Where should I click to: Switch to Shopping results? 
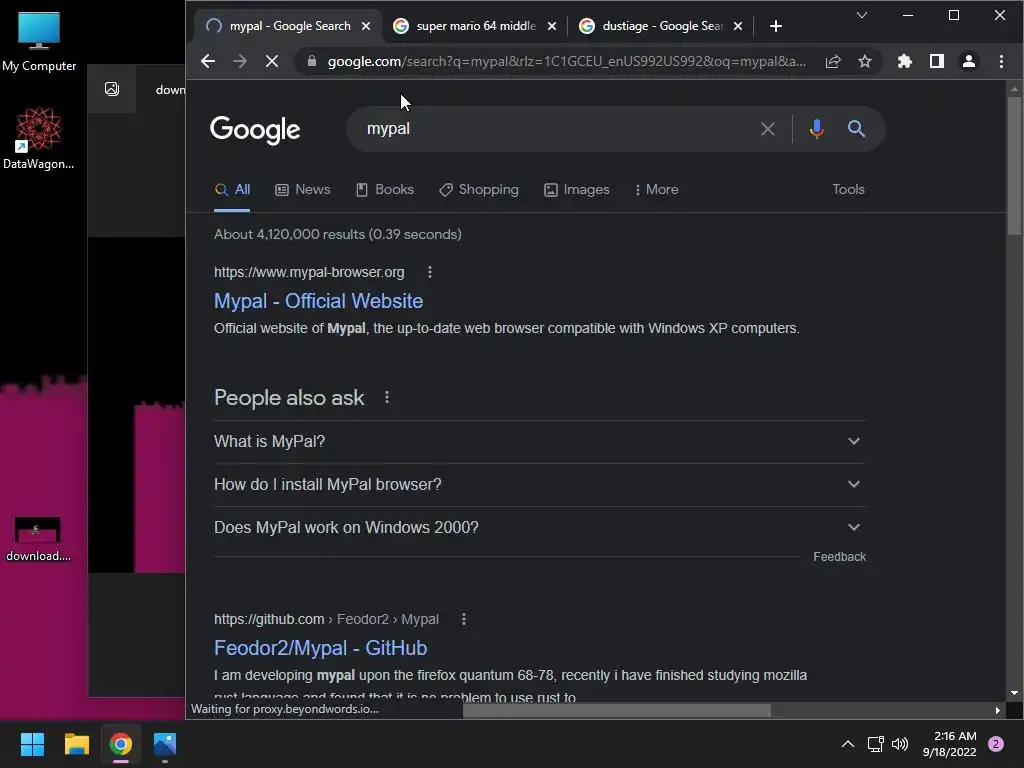pyautogui.click(x=479, y=189)
